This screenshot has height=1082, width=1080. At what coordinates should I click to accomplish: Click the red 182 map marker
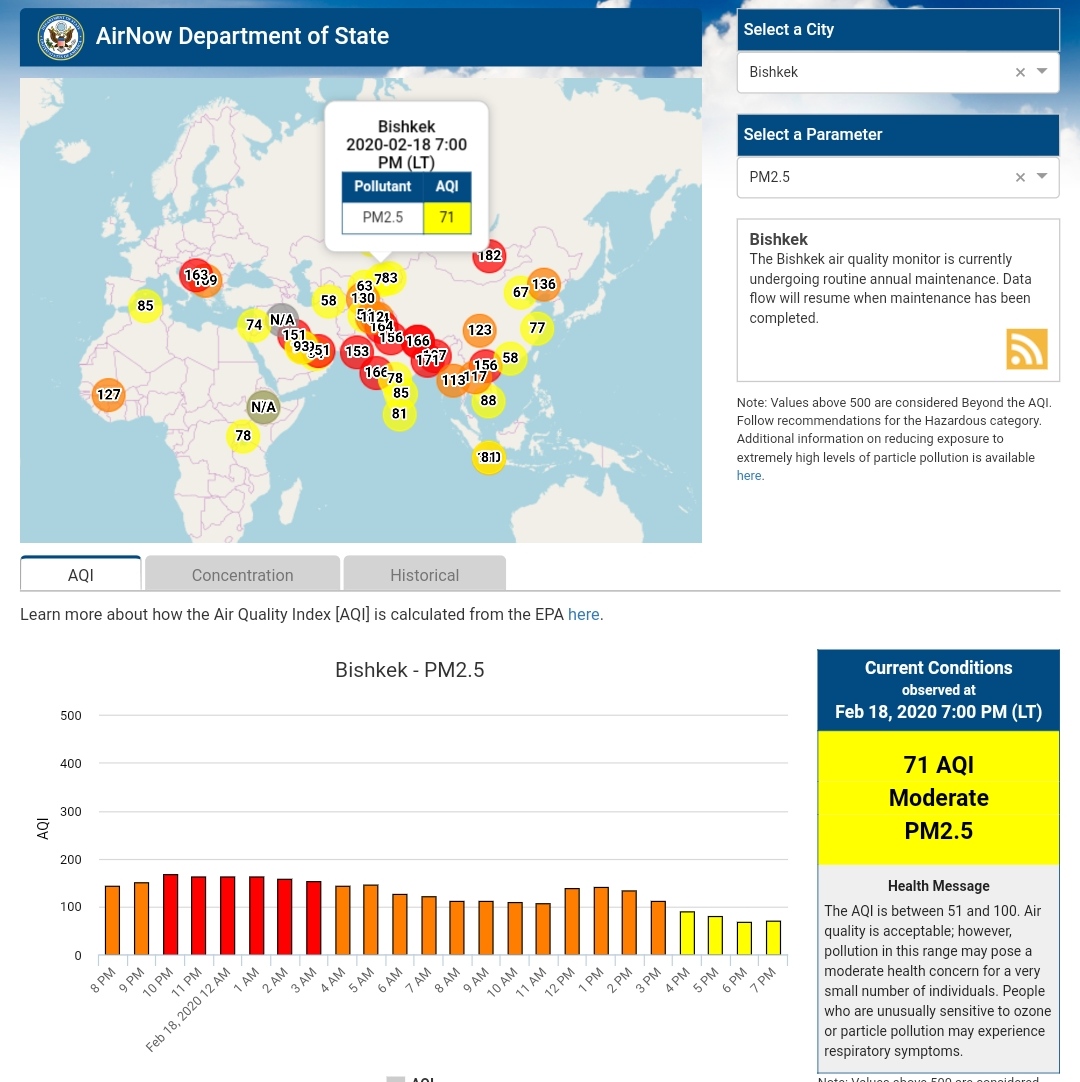pos(489,256)
